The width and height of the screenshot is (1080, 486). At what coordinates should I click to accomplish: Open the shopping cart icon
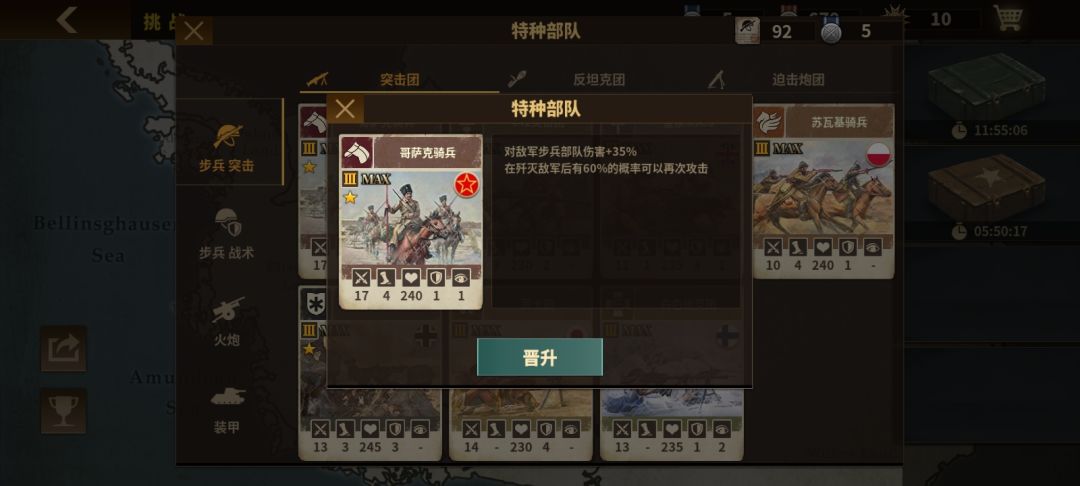(1008, 17)
